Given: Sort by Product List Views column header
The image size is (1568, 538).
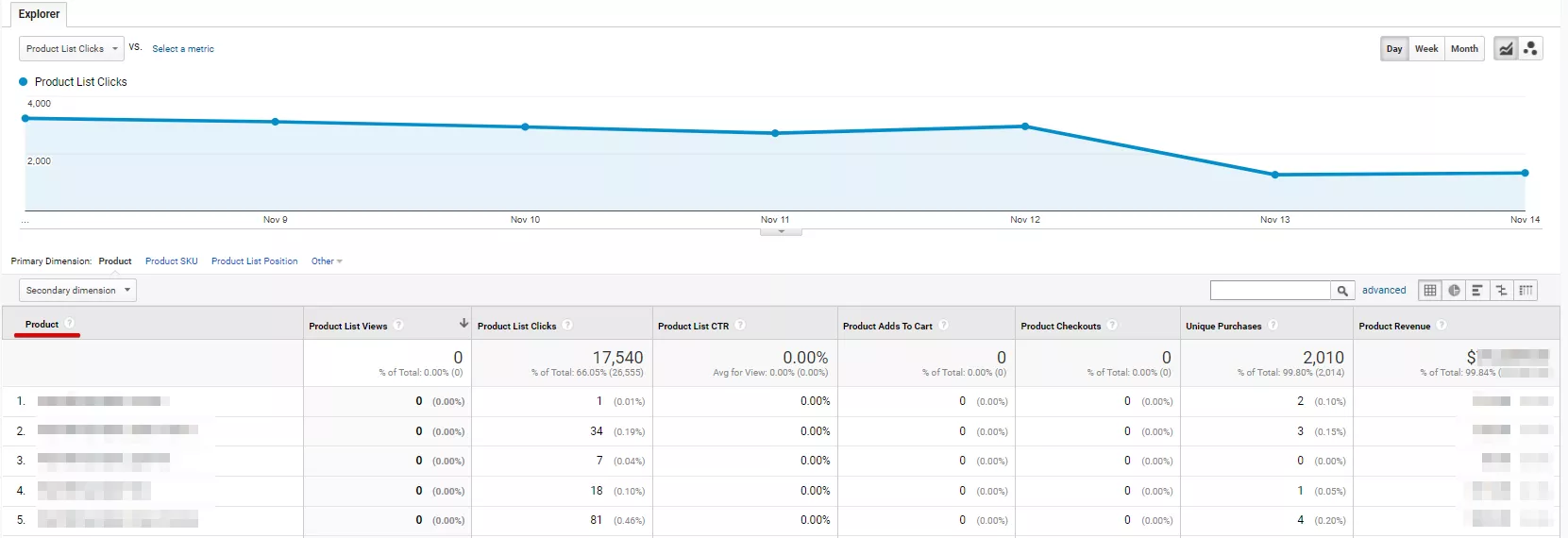Looking at the screenshot, I should [348, 327].
